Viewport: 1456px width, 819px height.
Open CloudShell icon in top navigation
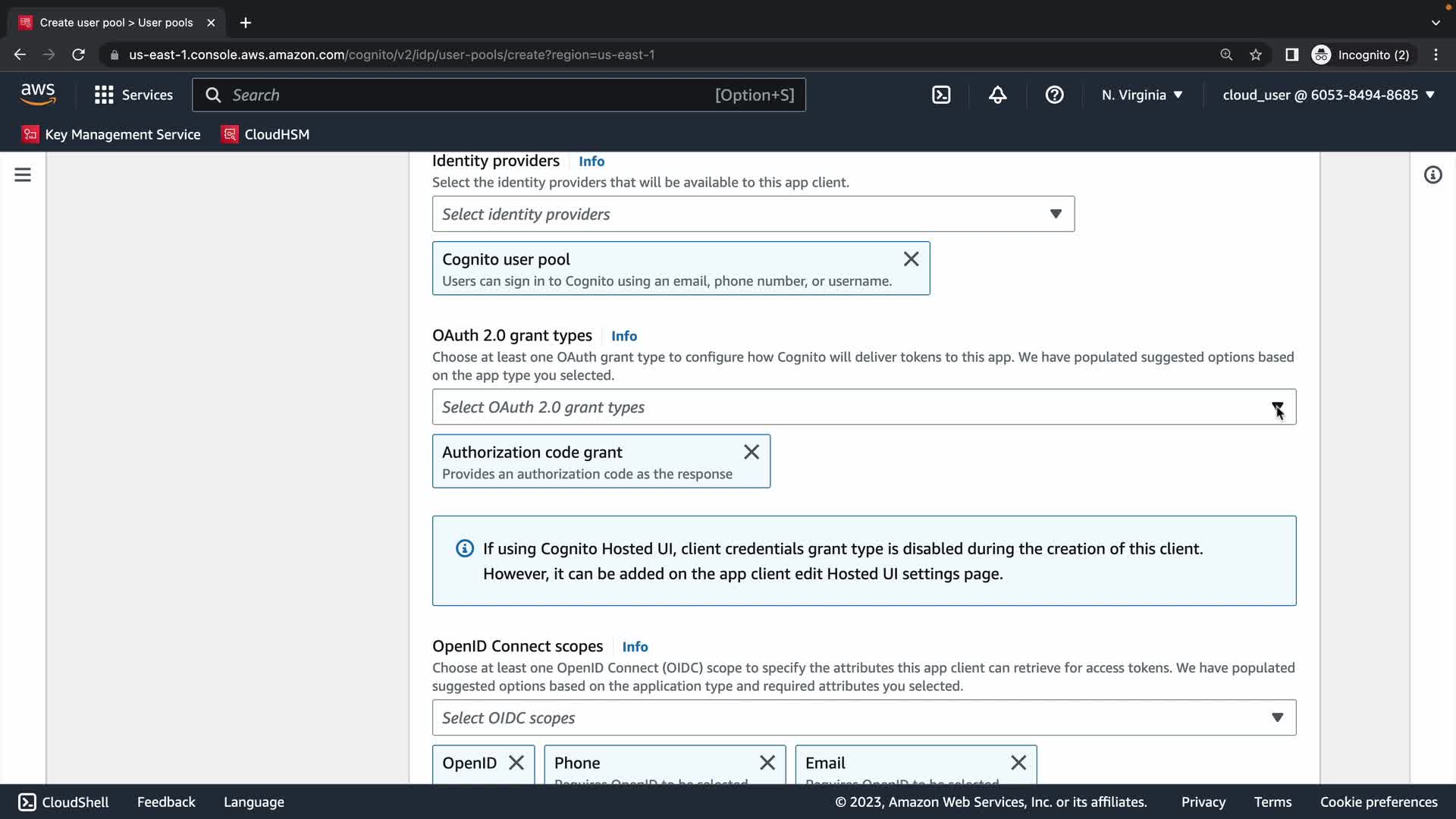pyautogui.click(x=941, y=95)
